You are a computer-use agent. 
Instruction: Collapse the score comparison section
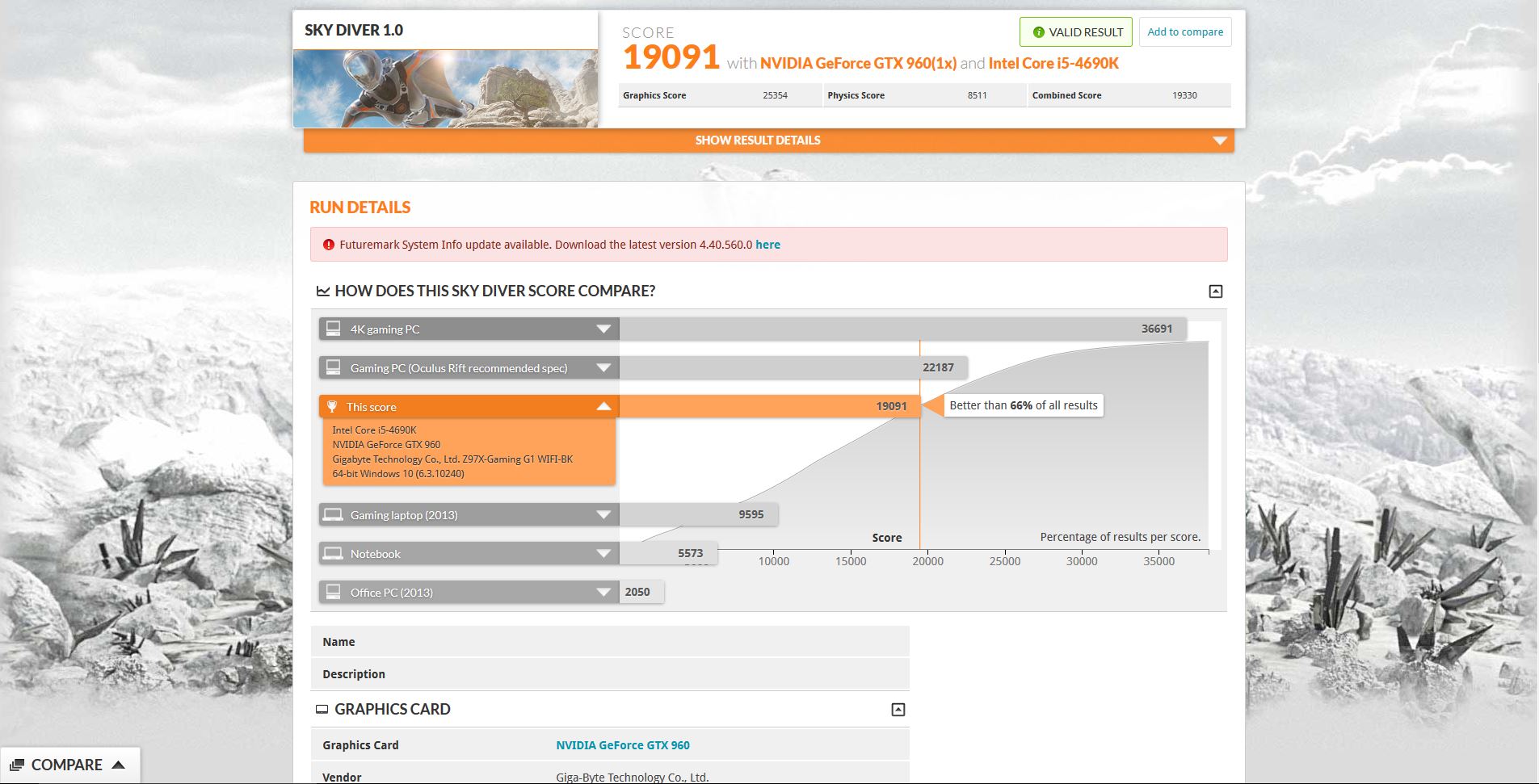point(1215,291)
